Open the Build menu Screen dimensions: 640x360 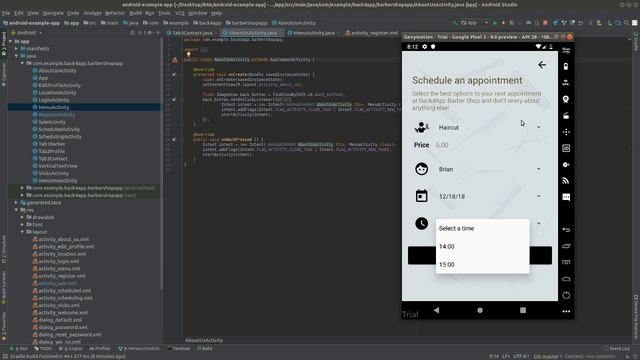(x=136, y=13)
